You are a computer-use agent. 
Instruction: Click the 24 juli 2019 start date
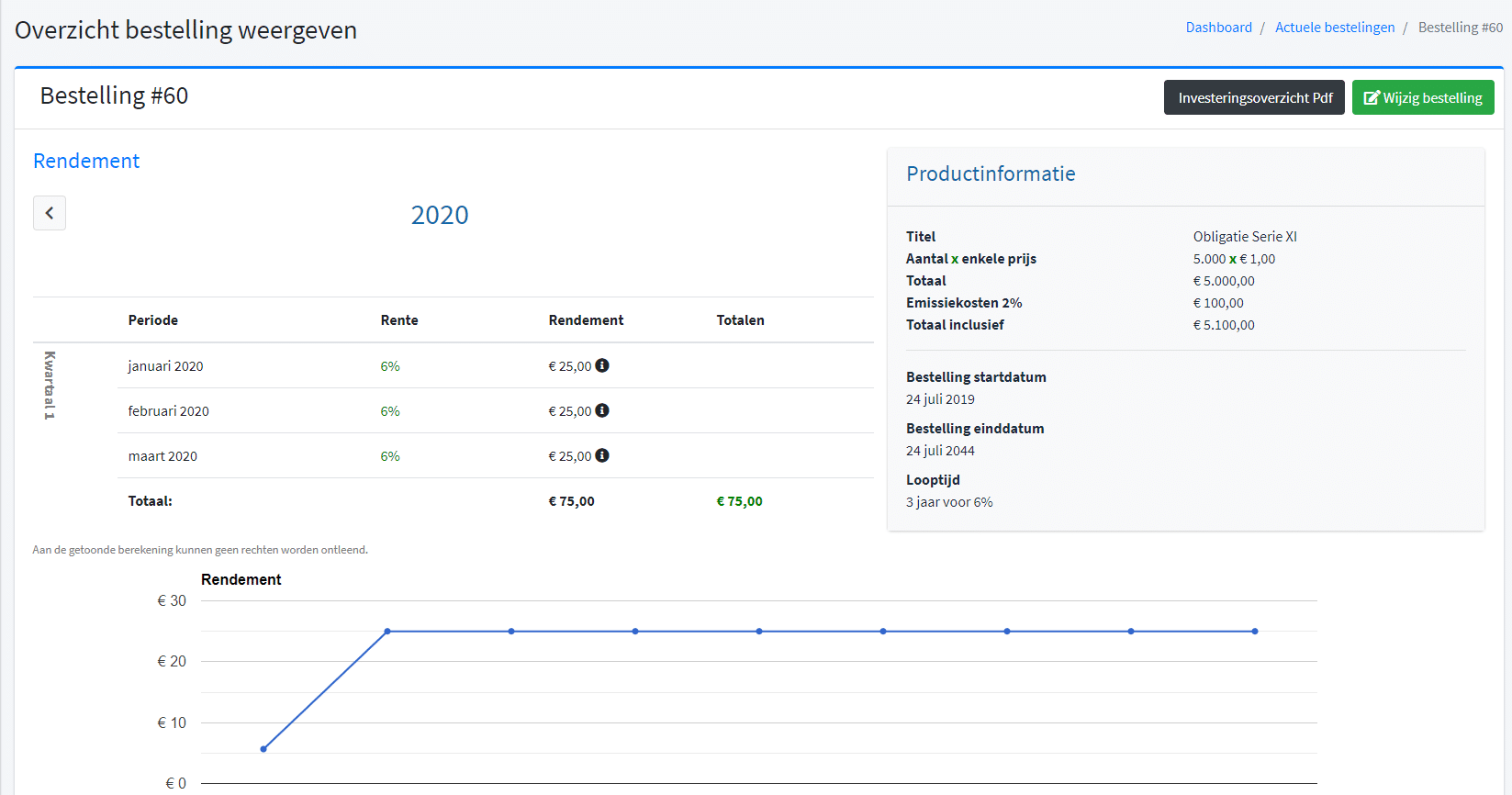(x=940, y=399)
